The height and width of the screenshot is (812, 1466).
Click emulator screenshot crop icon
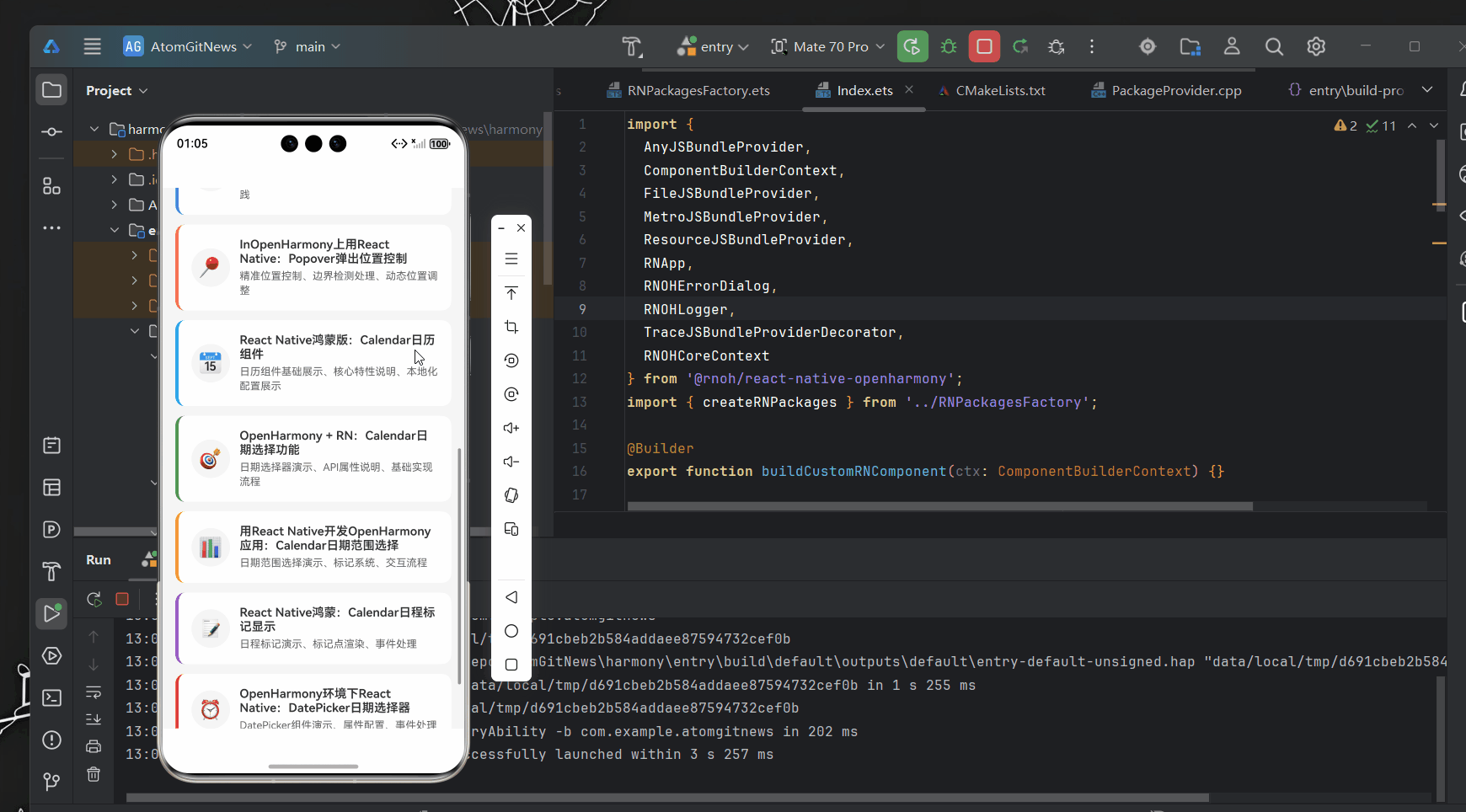511,327
